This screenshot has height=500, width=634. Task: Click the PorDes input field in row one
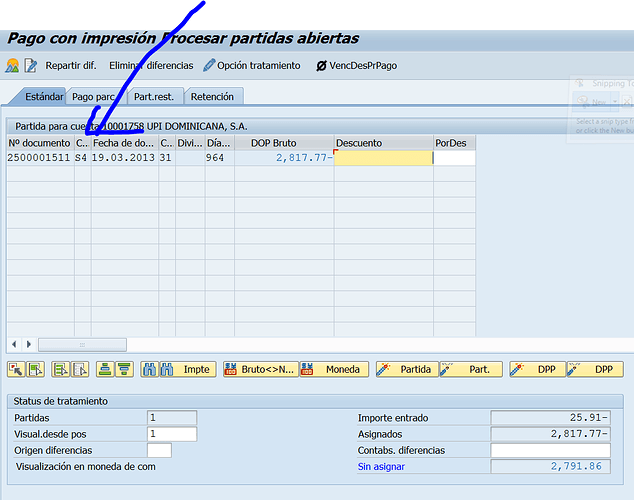(x=454, y=158)
